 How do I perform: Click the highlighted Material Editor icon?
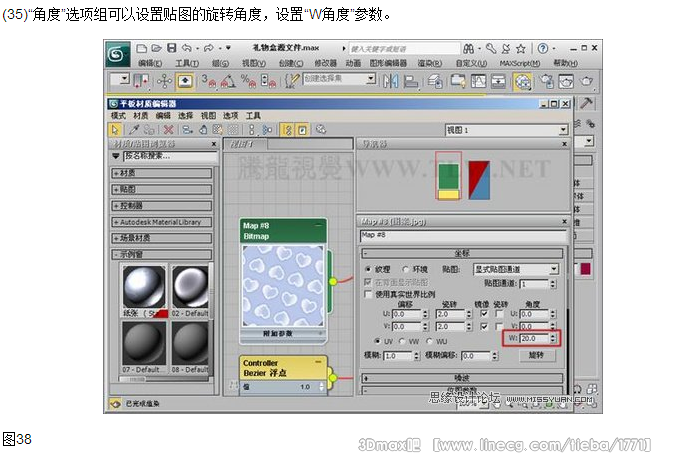(x=523, y=81)
